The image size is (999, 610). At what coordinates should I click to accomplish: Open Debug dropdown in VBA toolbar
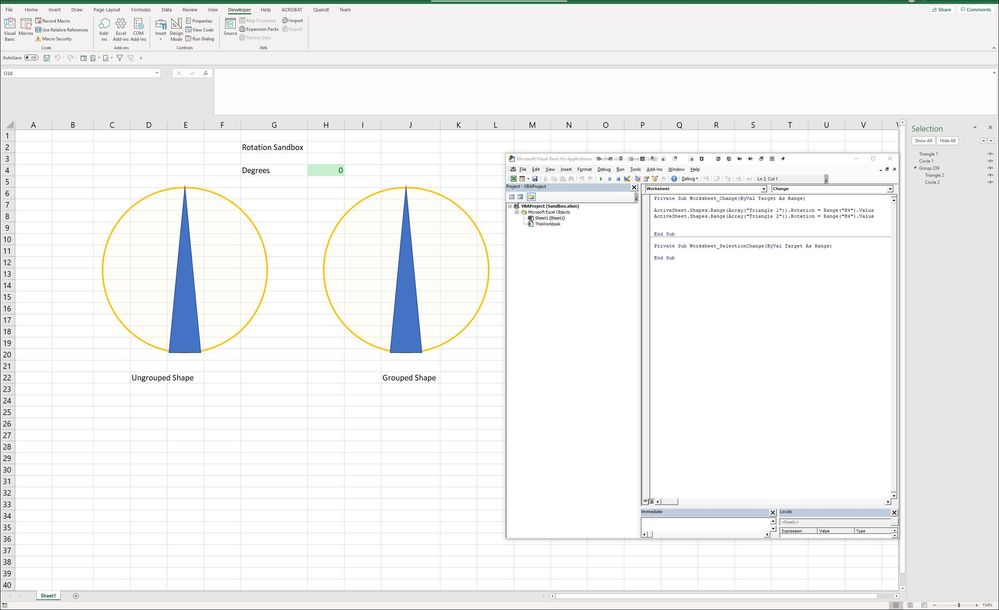click(690, 178)
